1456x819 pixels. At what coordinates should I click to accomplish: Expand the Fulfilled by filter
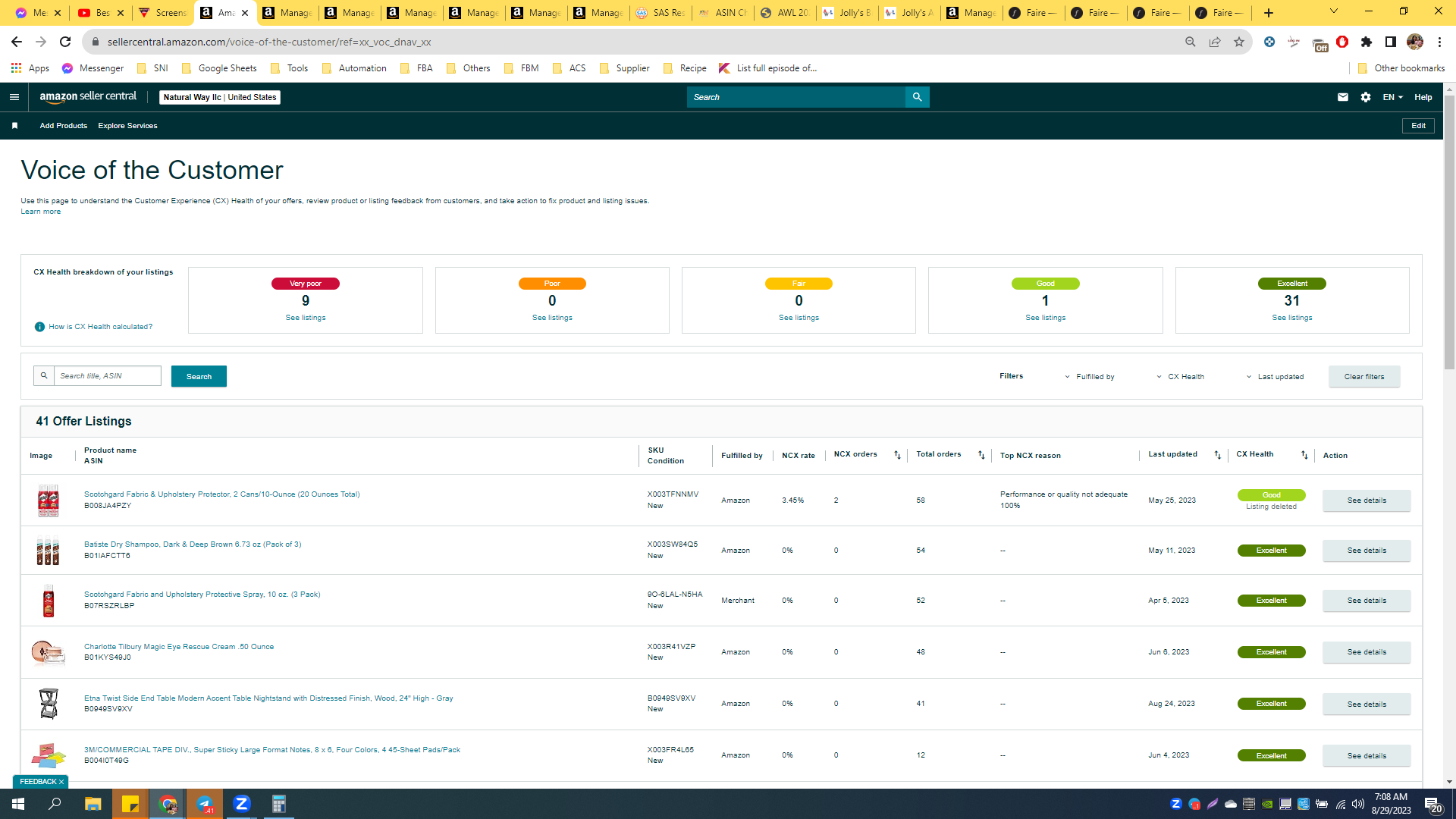(x=1089, y=377)
